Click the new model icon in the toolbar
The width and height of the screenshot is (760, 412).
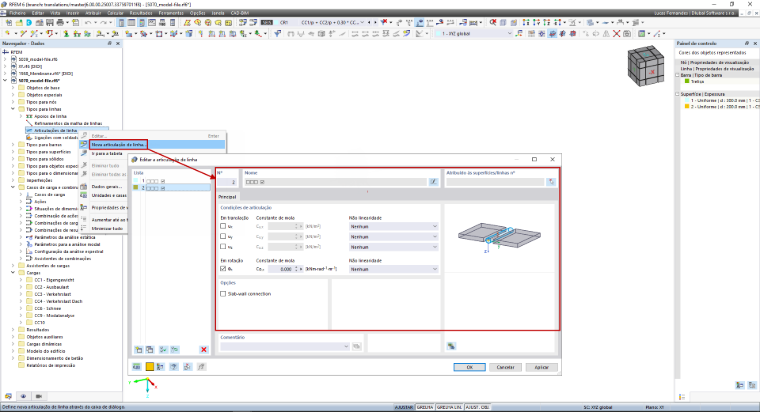click(x=8, y=23)
